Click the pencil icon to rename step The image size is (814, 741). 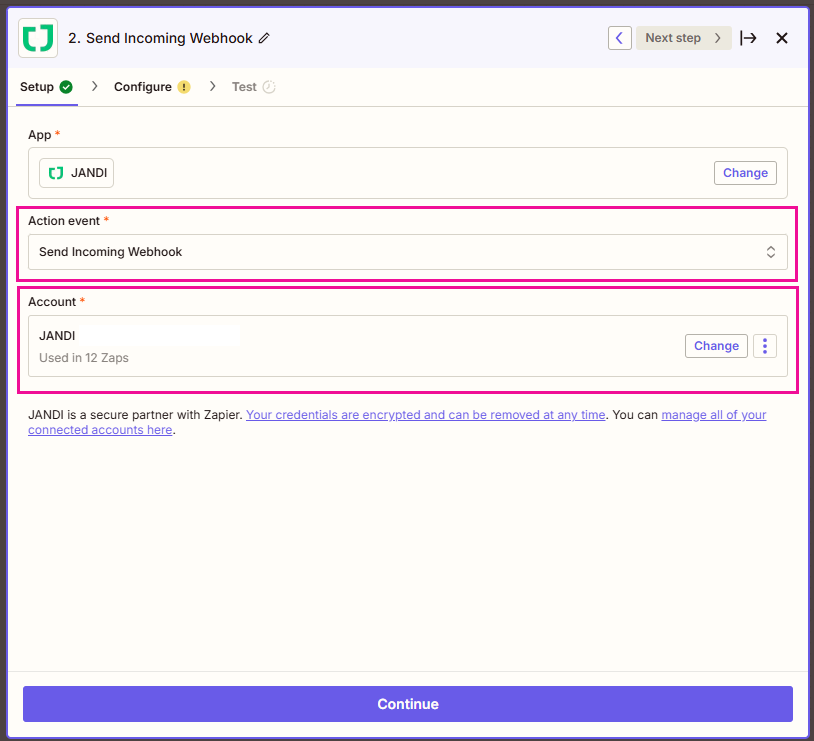pyautogui.click(x=264, y=38)
